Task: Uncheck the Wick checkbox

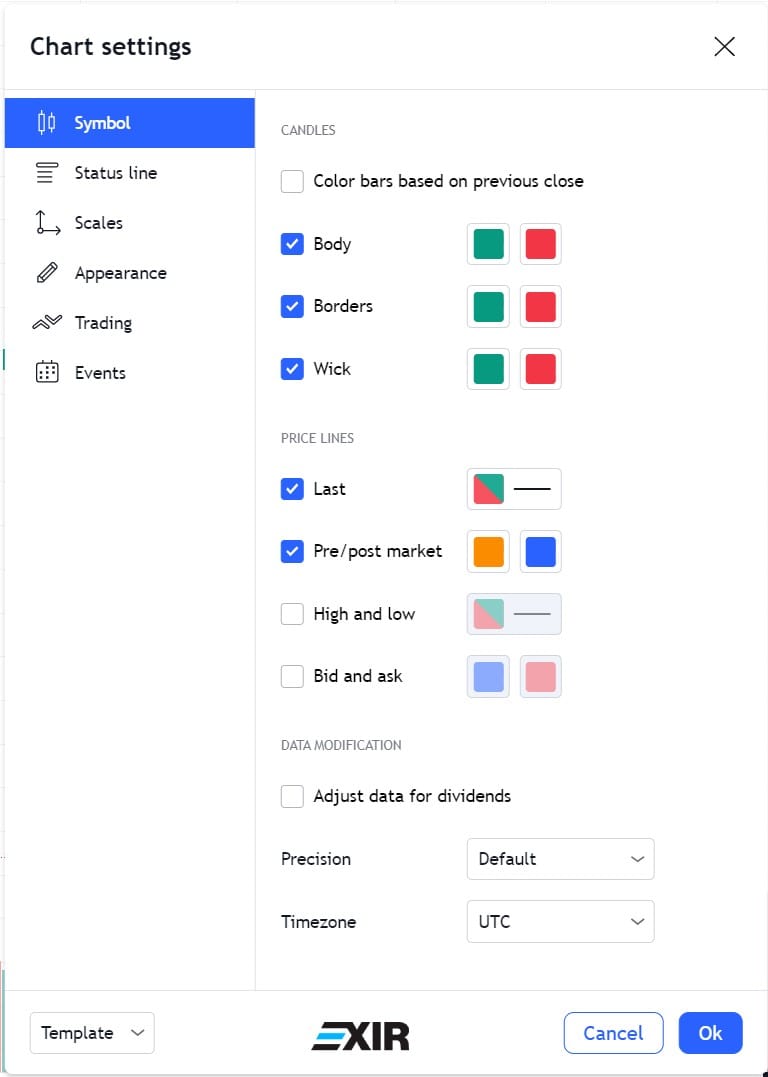Action: point(292,369)
